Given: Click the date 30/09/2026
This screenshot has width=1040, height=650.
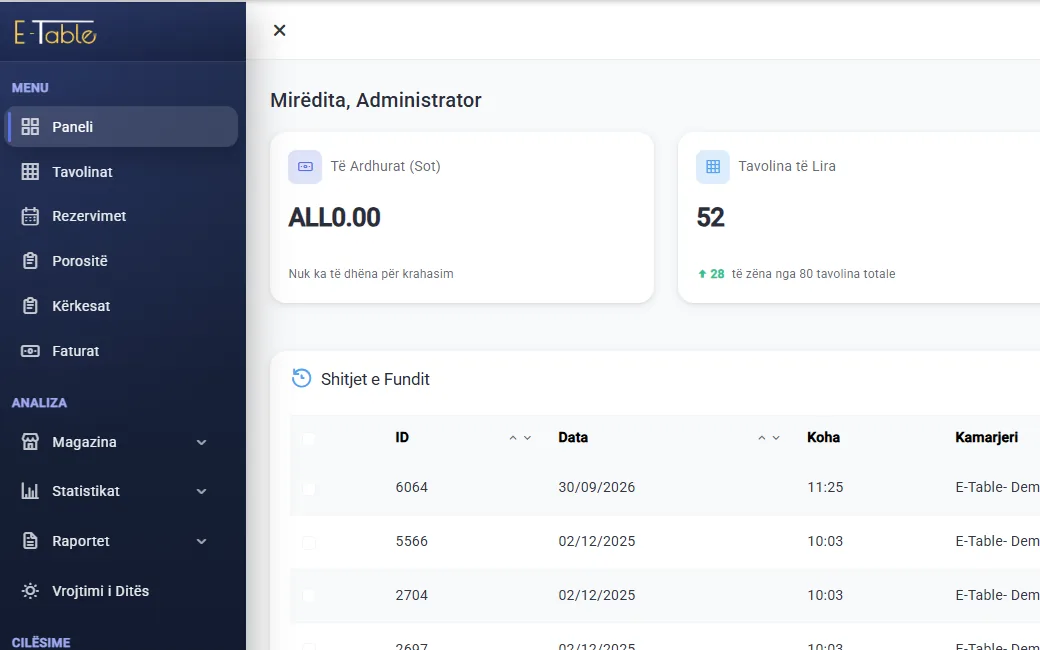Looking at the screenshot, I should (x=597, y=488).
